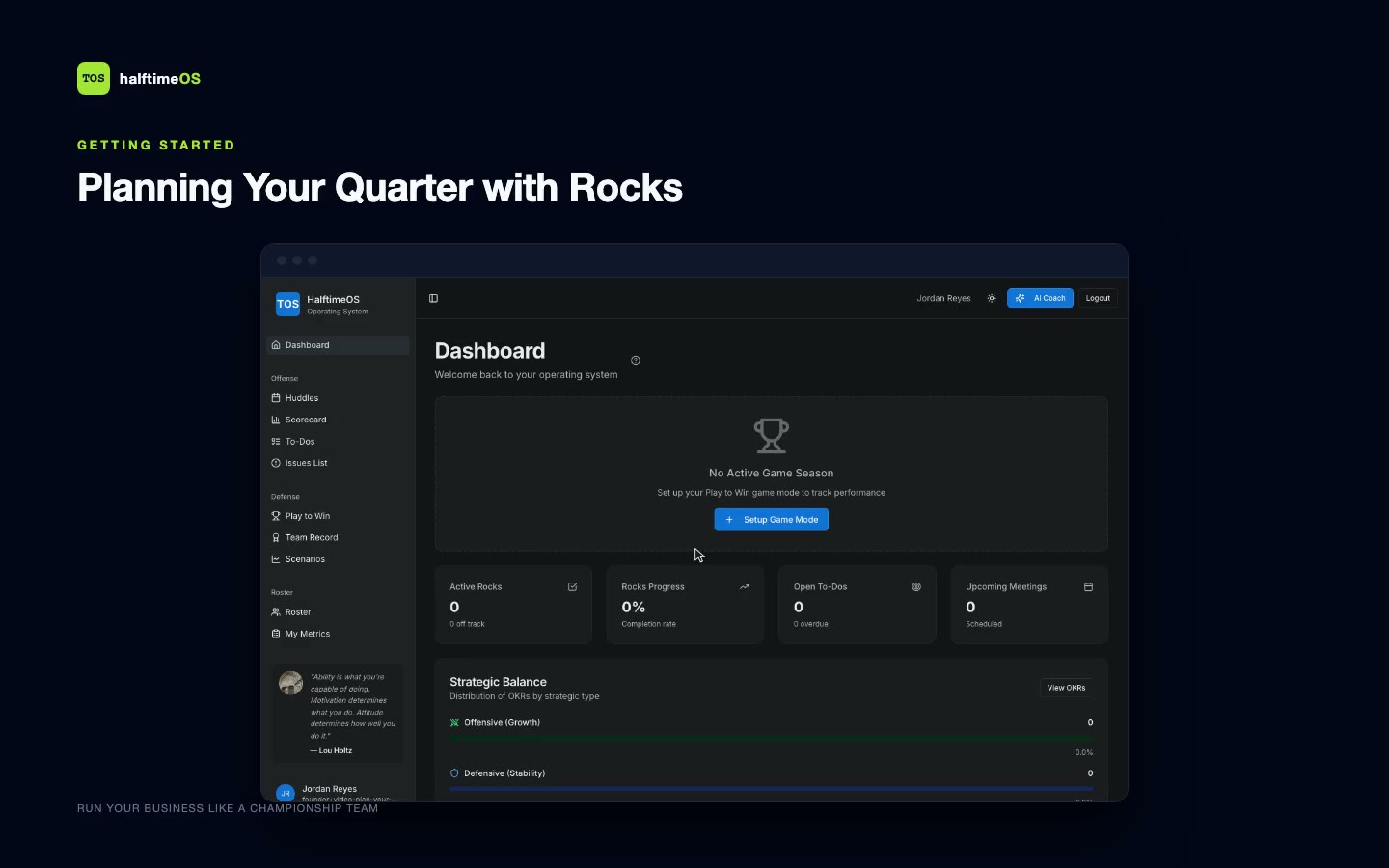Click the Lou Holtz quote avatar photo
Image resolution: width=1389 pixels, height=868 pixels.
click(x=290, y=683)
